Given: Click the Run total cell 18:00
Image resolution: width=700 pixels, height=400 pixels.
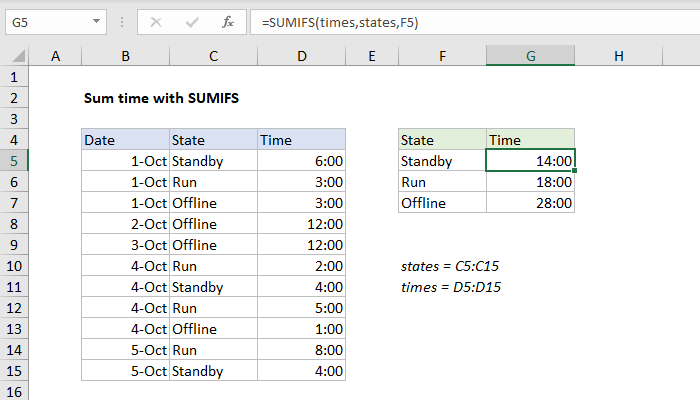Looking at the screenshot, I should [x=531, y=182].
